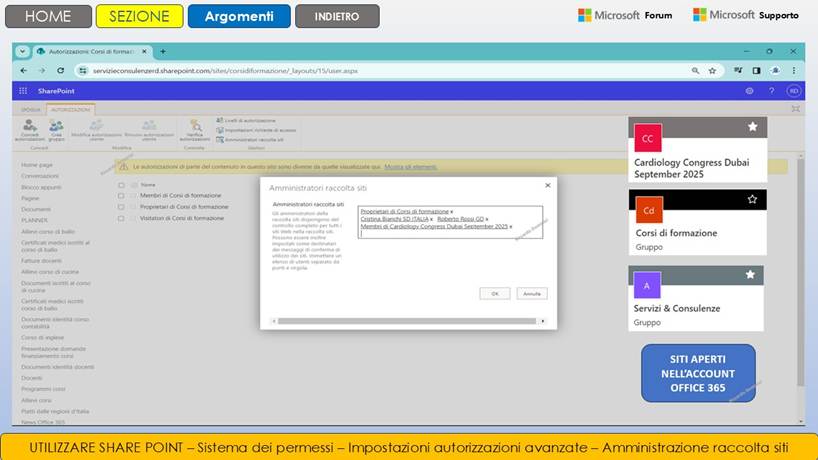Click the zoom magnifier in address bar
Screen dimensions: 818x460
coord(695,70)
